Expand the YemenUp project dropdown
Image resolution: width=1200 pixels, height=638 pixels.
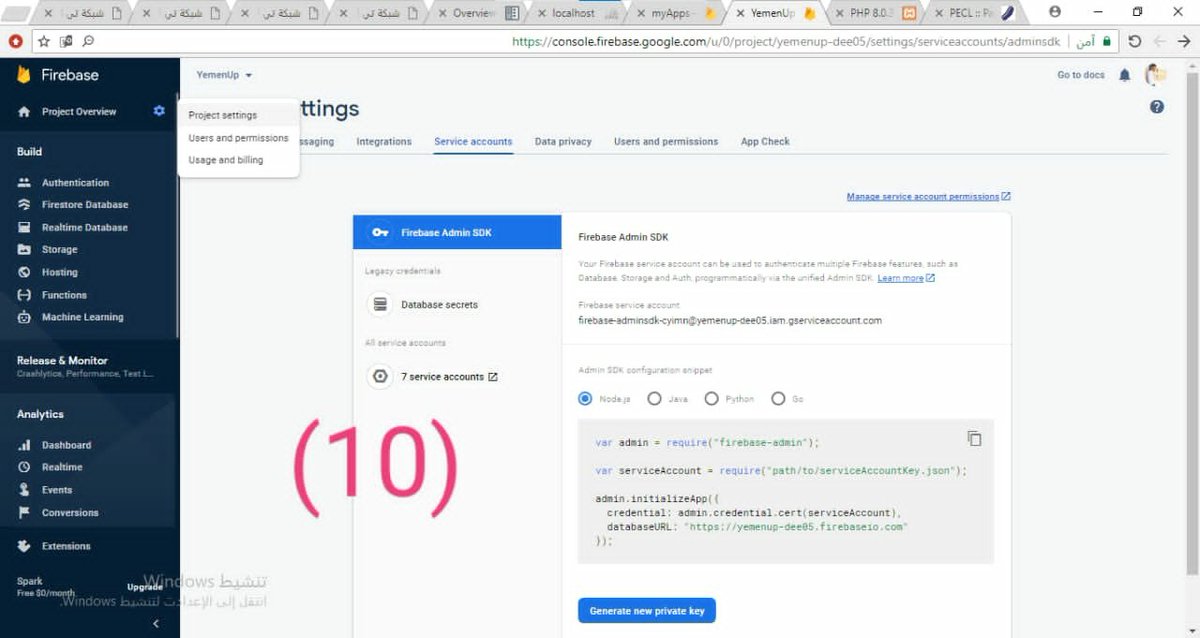224,75
